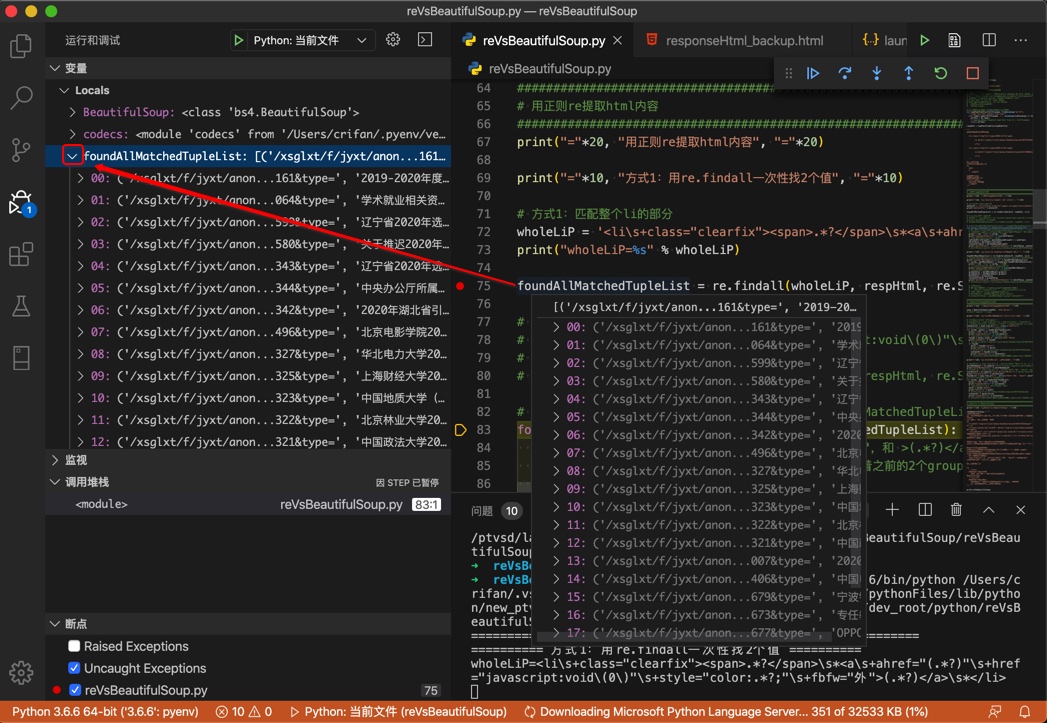This screenshot has width=1047, height=723.
Task: Open the Run and Debug view icon
Action: tap(21, 202)
